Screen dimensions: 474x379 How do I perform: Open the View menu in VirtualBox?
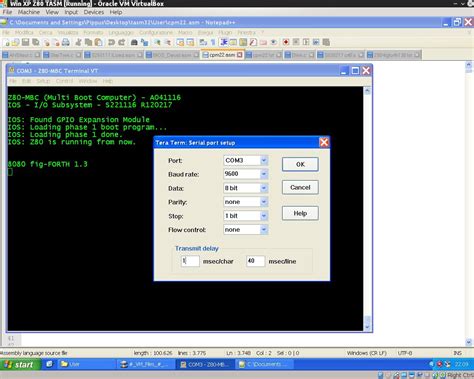52,12
